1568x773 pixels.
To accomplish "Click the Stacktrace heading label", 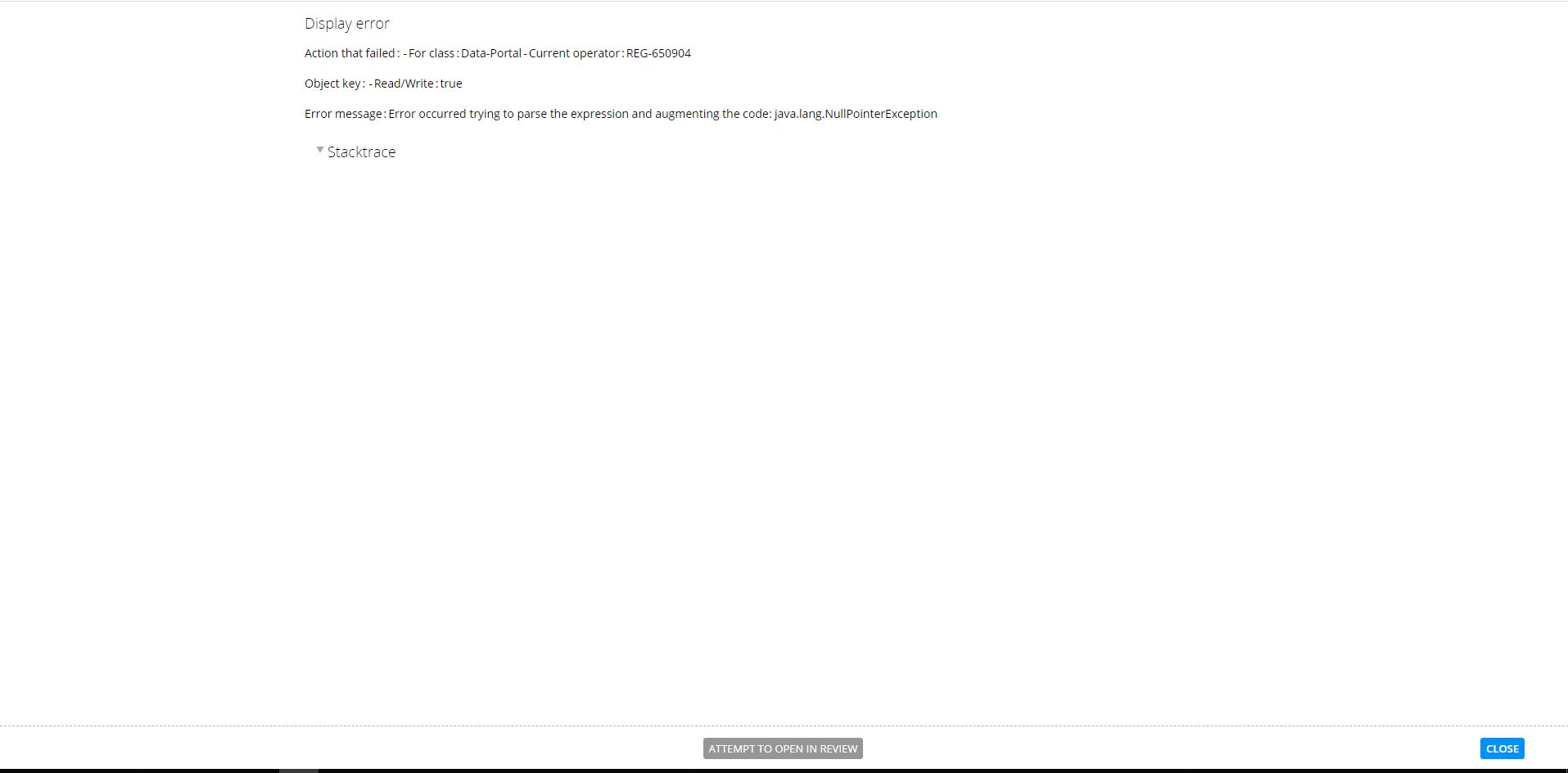I will [362, 152].
